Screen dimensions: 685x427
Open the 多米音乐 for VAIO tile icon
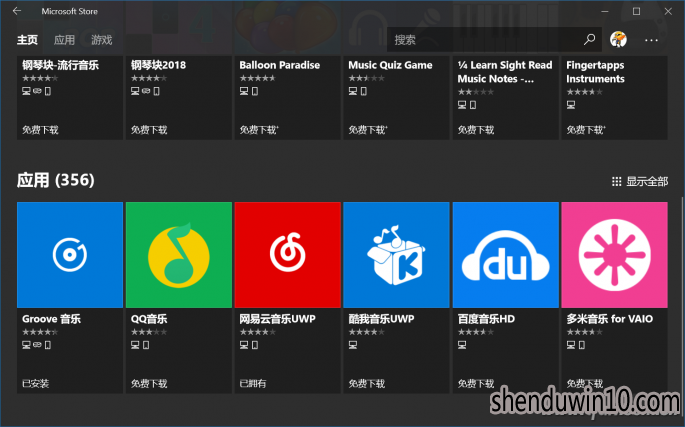coord(614,255)
